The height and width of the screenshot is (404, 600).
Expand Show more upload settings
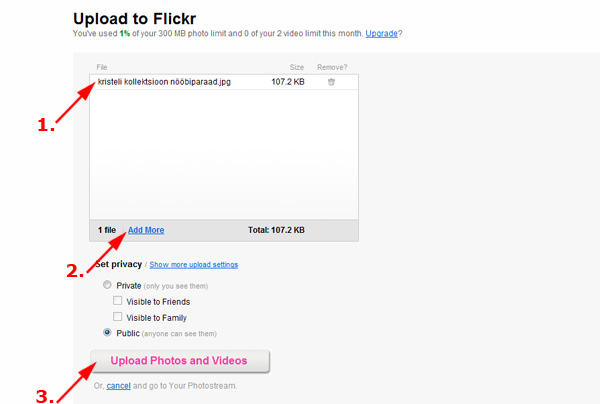(x=194, y=265)
